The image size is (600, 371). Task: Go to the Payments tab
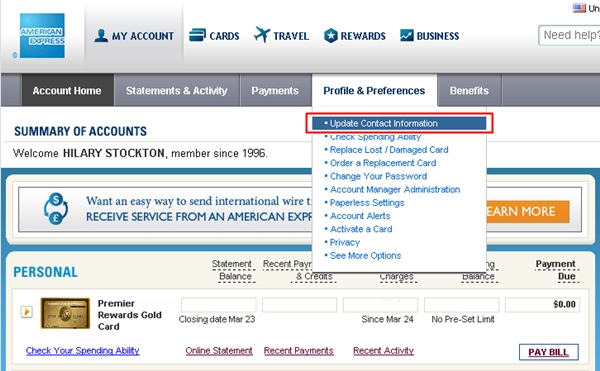point(275,91)
